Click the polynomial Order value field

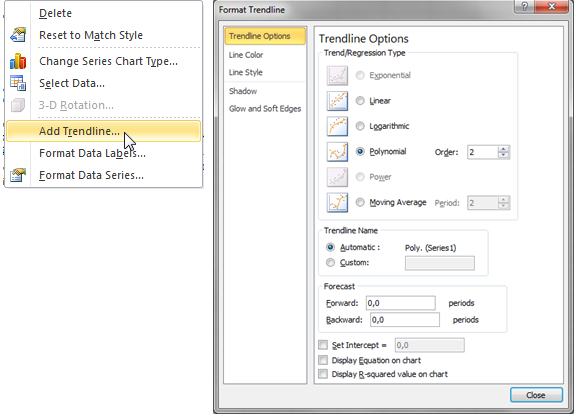483,152
